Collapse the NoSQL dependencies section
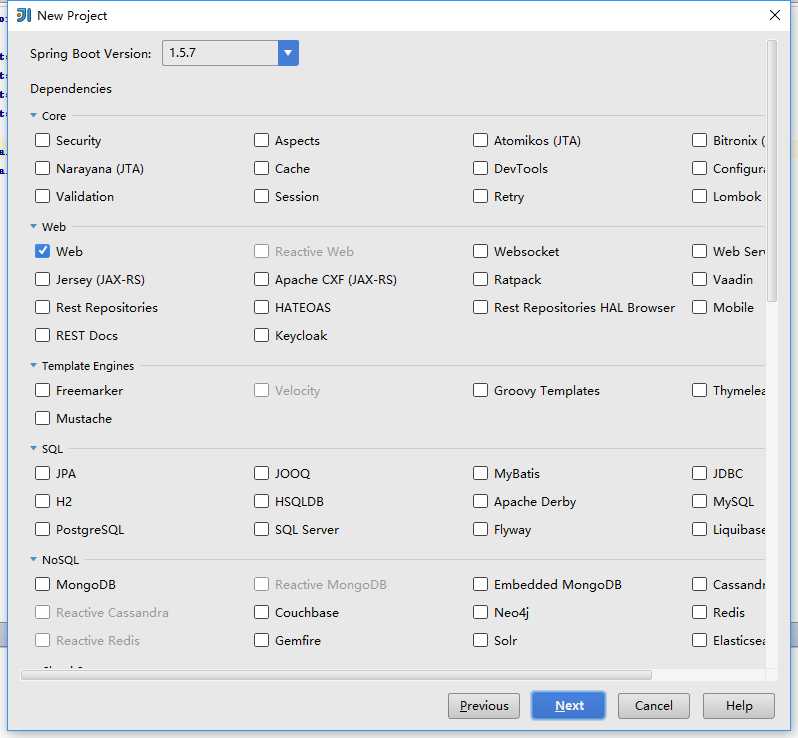Image resolution: width=798 pixels, height=738 pixels. point(34,559)
